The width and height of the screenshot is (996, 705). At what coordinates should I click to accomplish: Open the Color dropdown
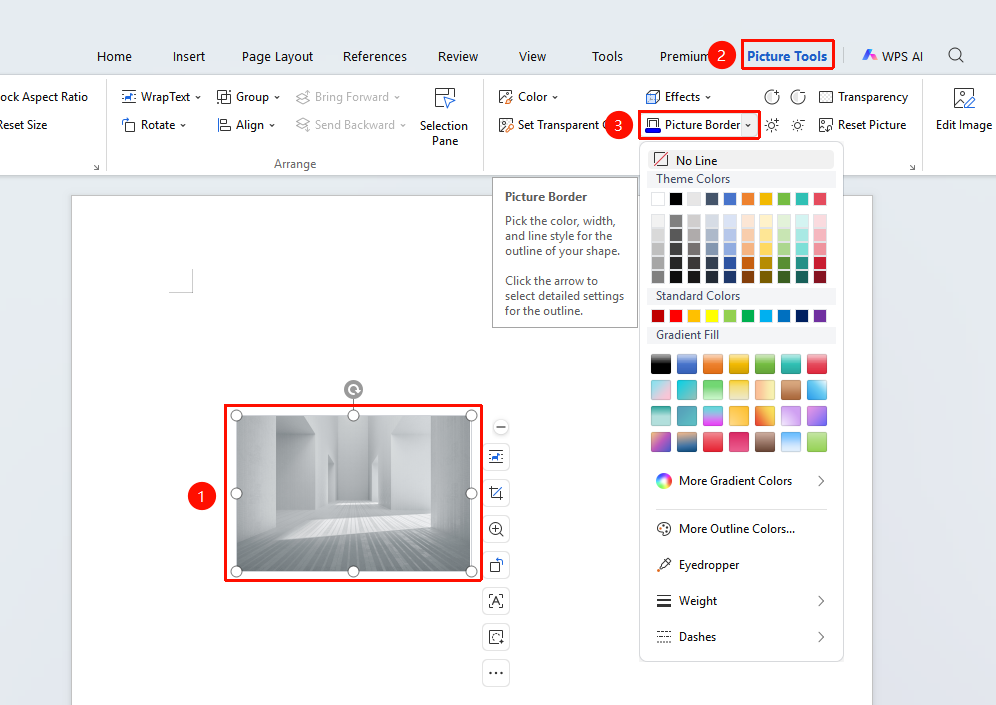point(528,97)
